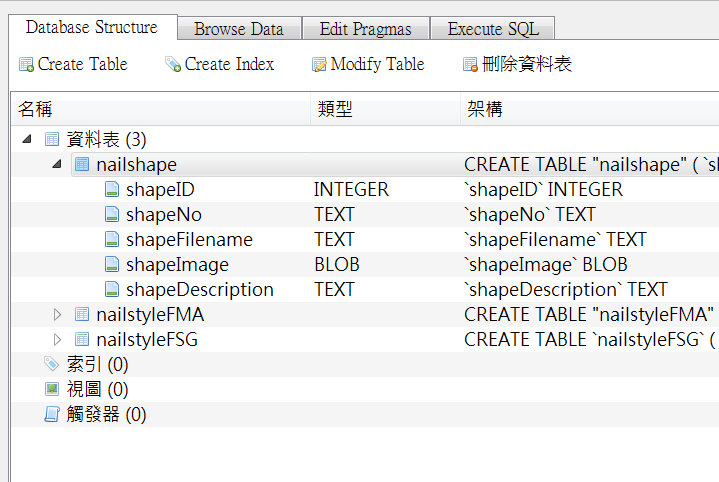Image resolution: width=719 pixels, height=482 pixels.
Task: Click the Create Table toolbar icon
Action: pyautogui.click(x=27, y=65)
